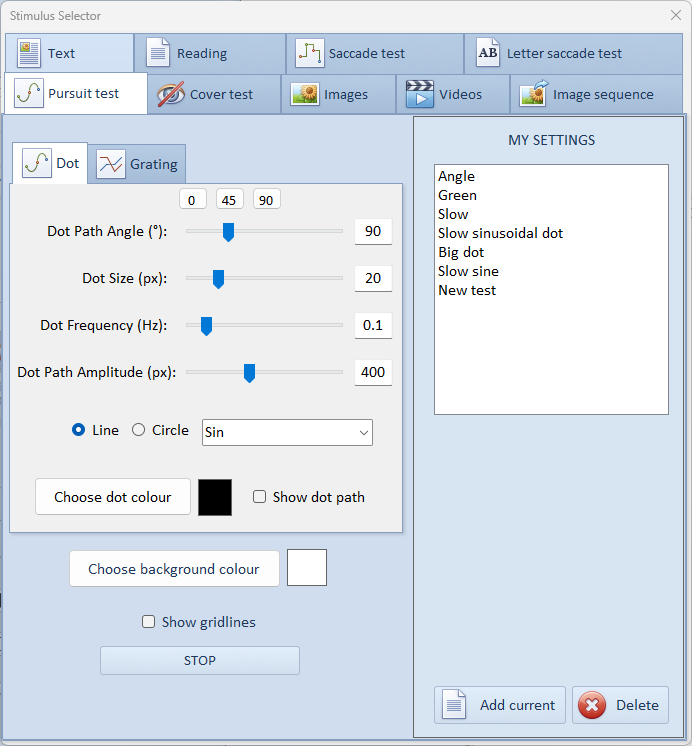Image resolution: width=692 pixels, height=746 pixels.
Task: Open the Videos clapperboard icon
Action: coord(419,94)
